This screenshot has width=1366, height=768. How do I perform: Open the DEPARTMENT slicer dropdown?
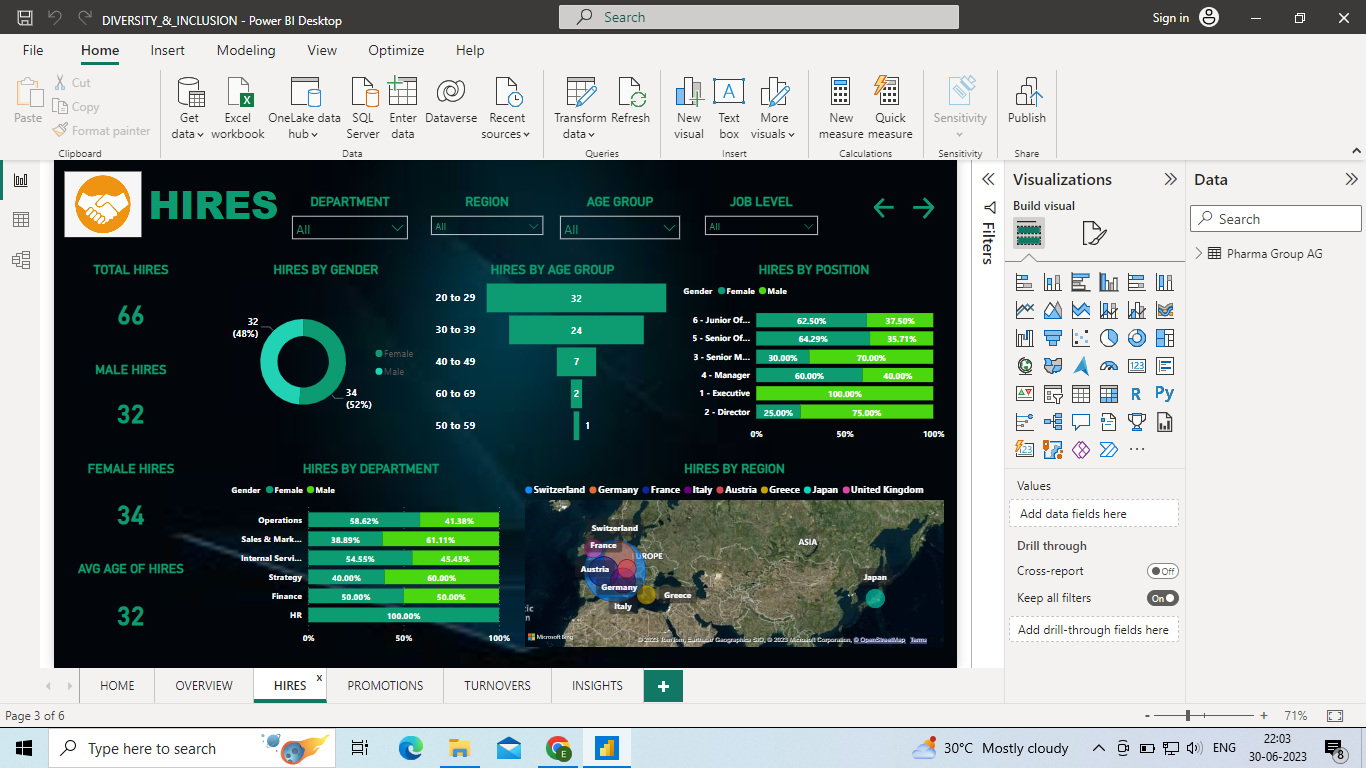point(398,227)
